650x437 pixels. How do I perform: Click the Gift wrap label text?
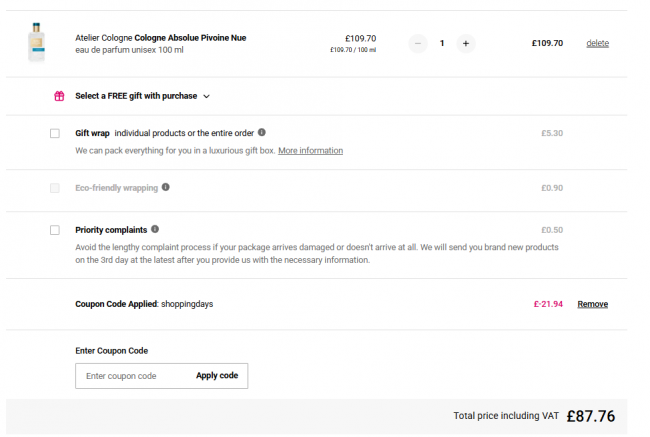click(x=92, y=133)
